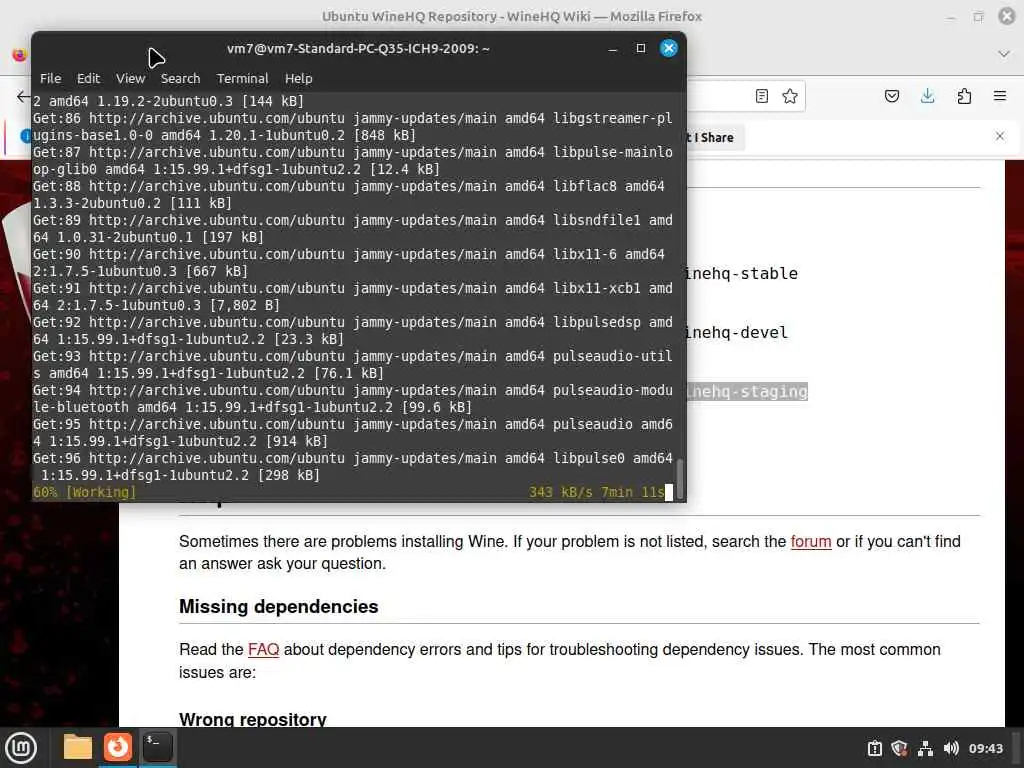Launch the Files folder icon in taskbar

click(x=78, y=747)
